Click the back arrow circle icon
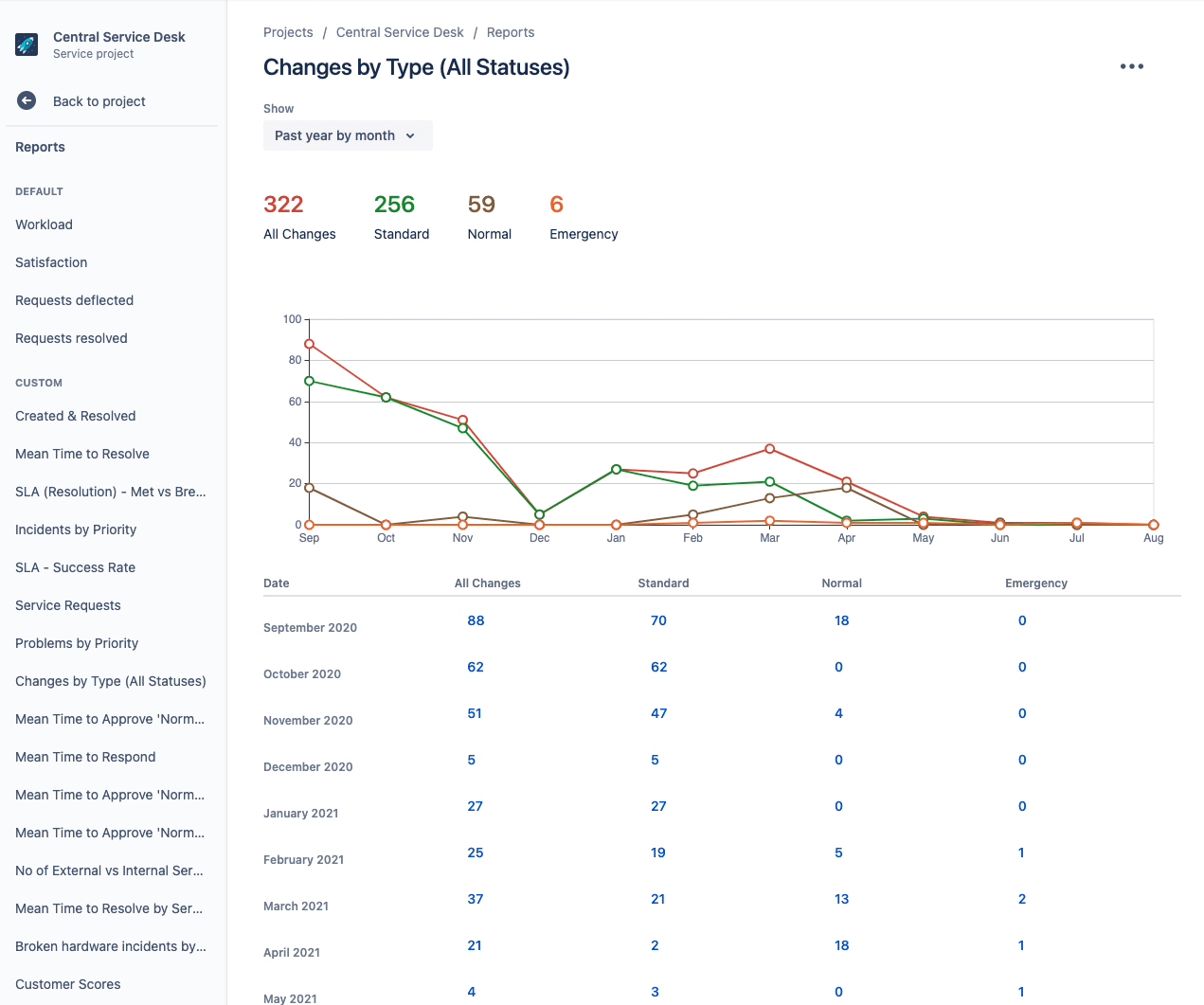Screen dimensions: 1204x1005 [26, 100]
